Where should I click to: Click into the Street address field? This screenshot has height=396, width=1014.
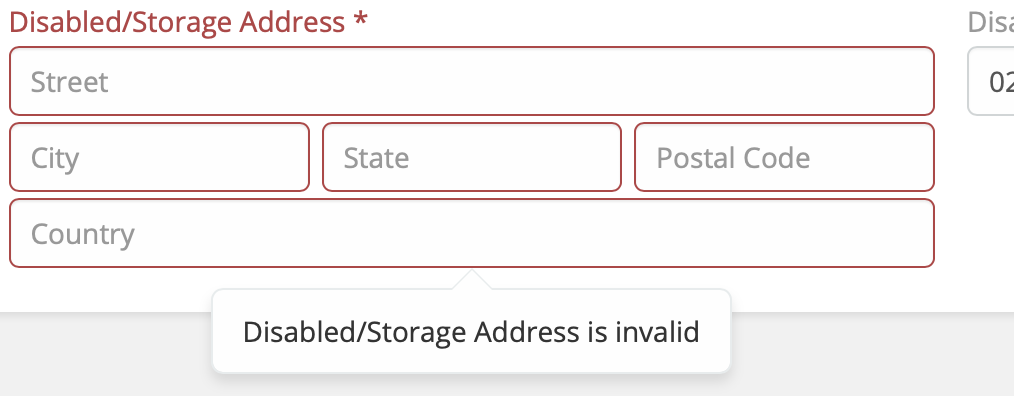[x=471, y=81]
